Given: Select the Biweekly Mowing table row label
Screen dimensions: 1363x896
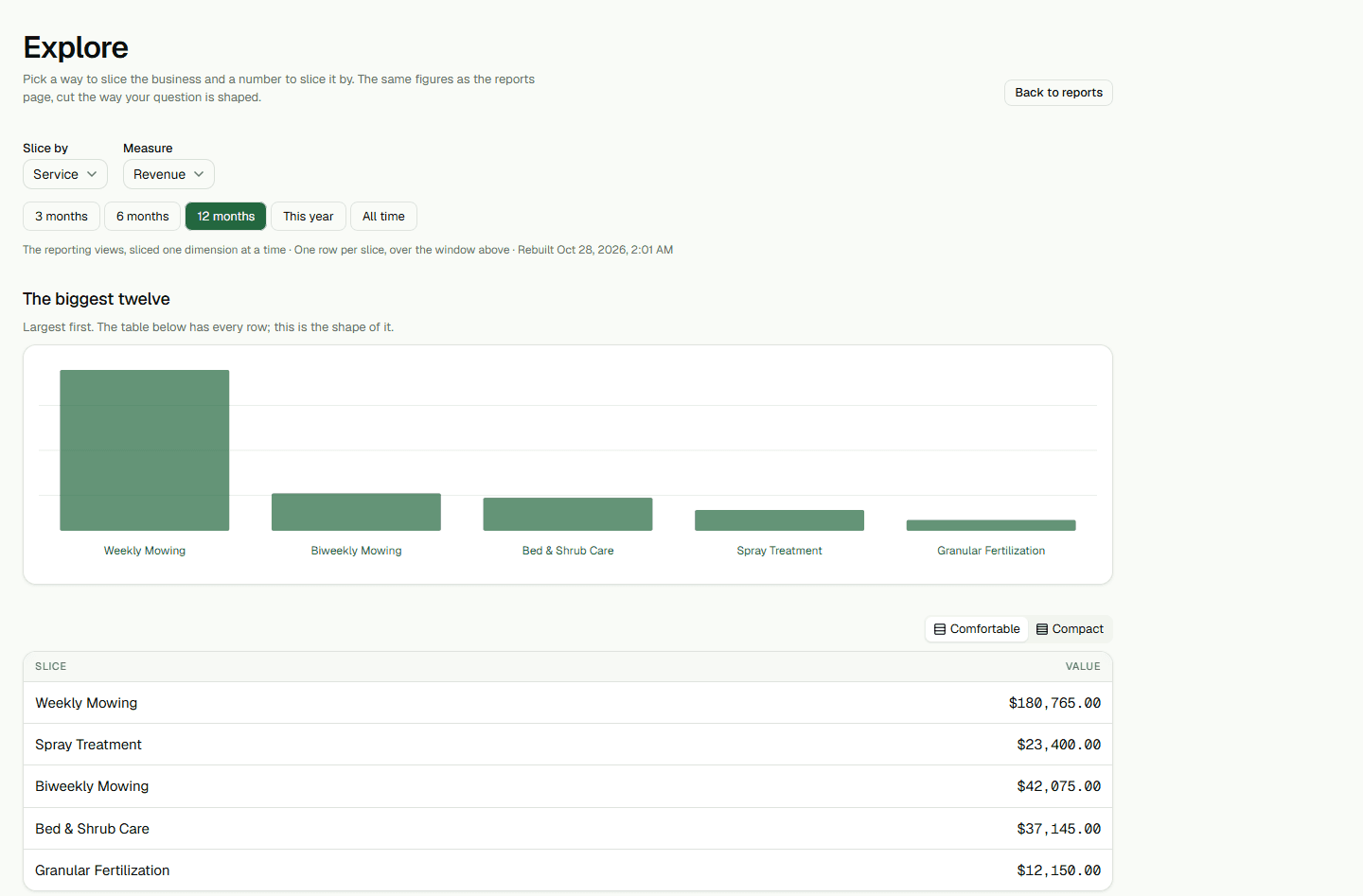Looking at the screenshot, I should [92, 786].
